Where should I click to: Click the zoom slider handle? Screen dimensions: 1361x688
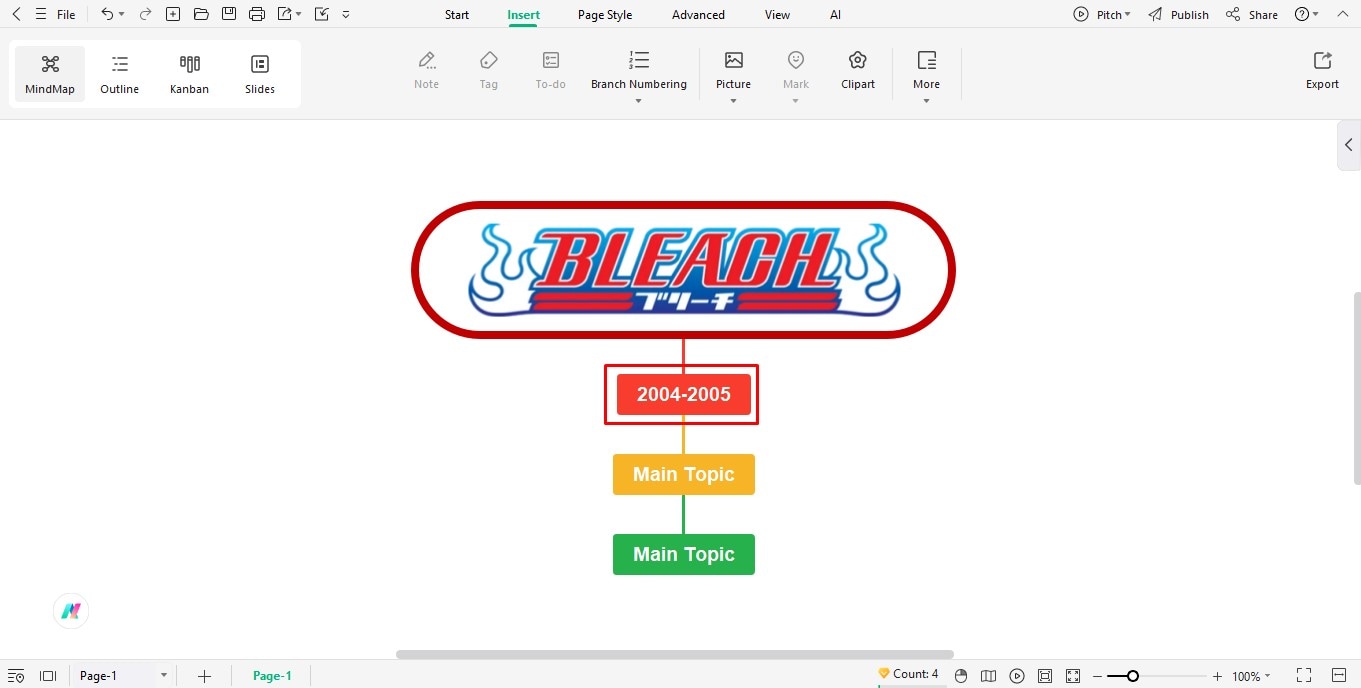coord(1132,676)
